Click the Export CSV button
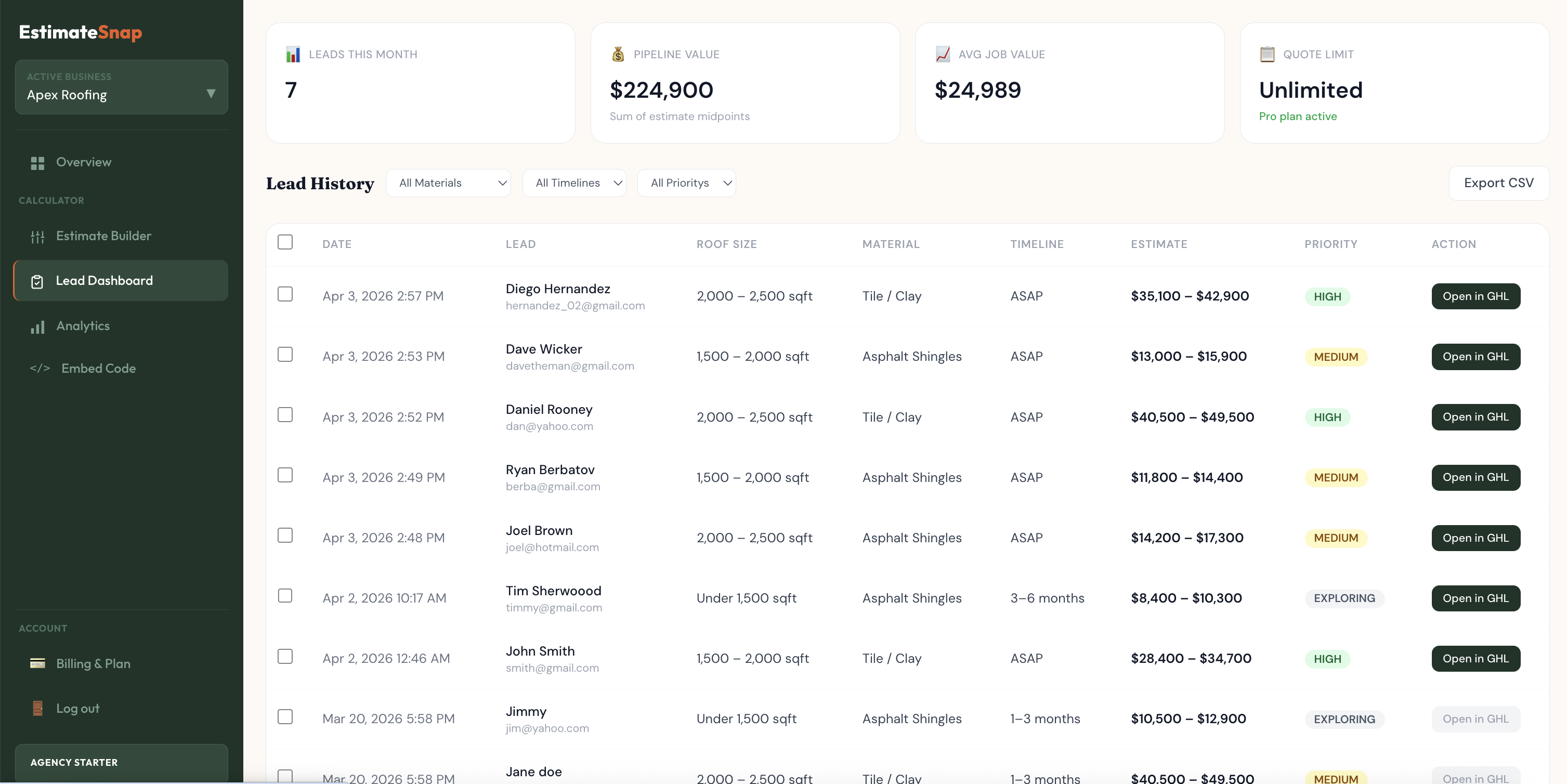This screenshot has height=784, width=1567. 1499,182
